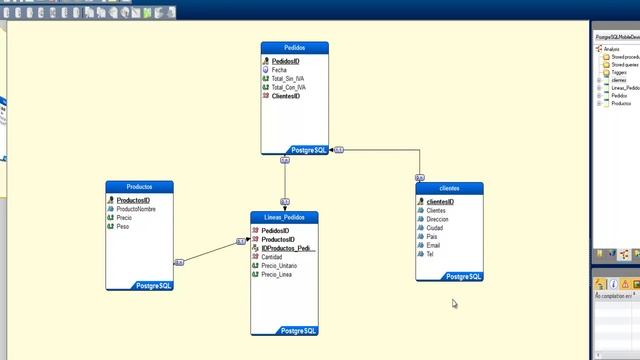Image resolution: width=640 pixels, height=360 pixels.
Task: Click the PostgreSQL badge on the Productos table
Action: pos(153,286)
